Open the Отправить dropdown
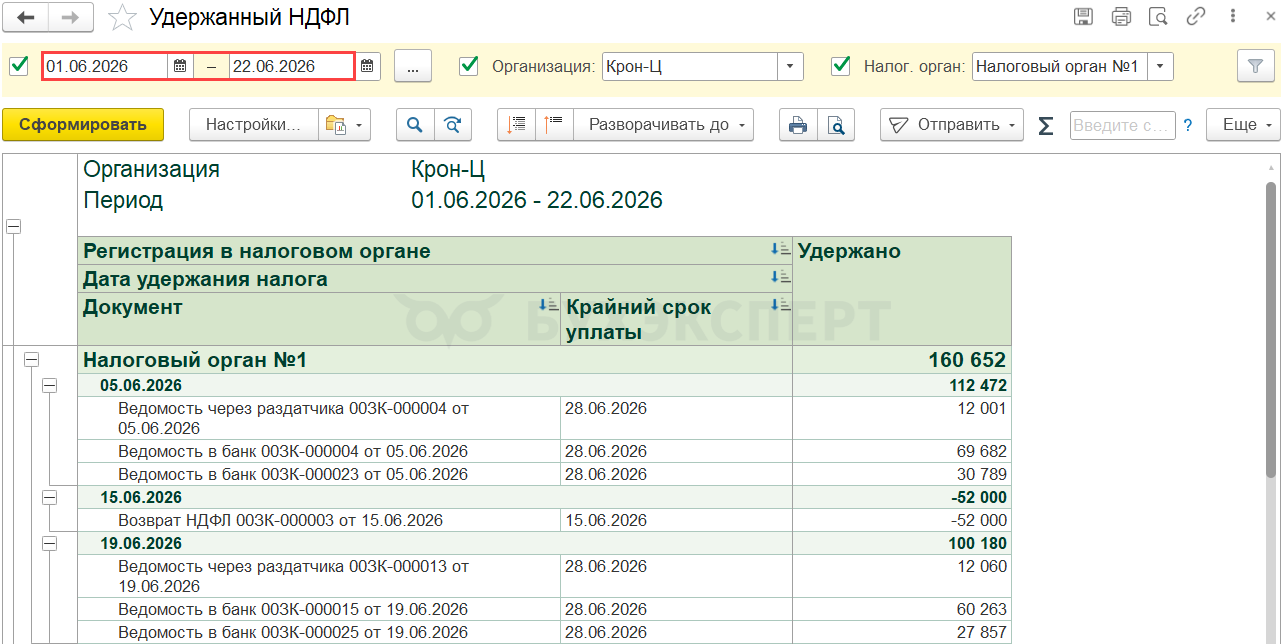This screenshot has width=1284, height=644. 952,125
